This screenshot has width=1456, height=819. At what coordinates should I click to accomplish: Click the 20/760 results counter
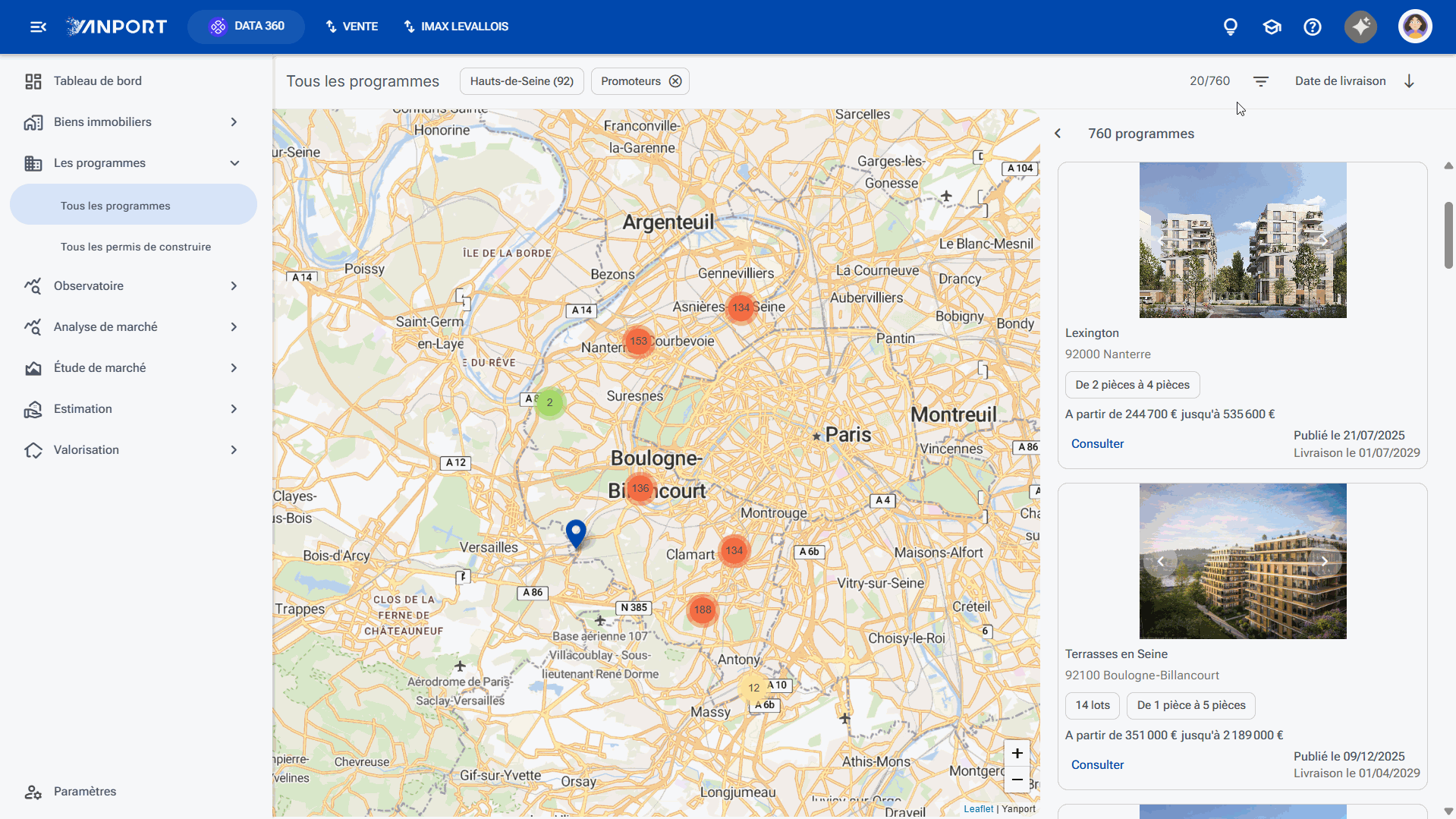1209,81
